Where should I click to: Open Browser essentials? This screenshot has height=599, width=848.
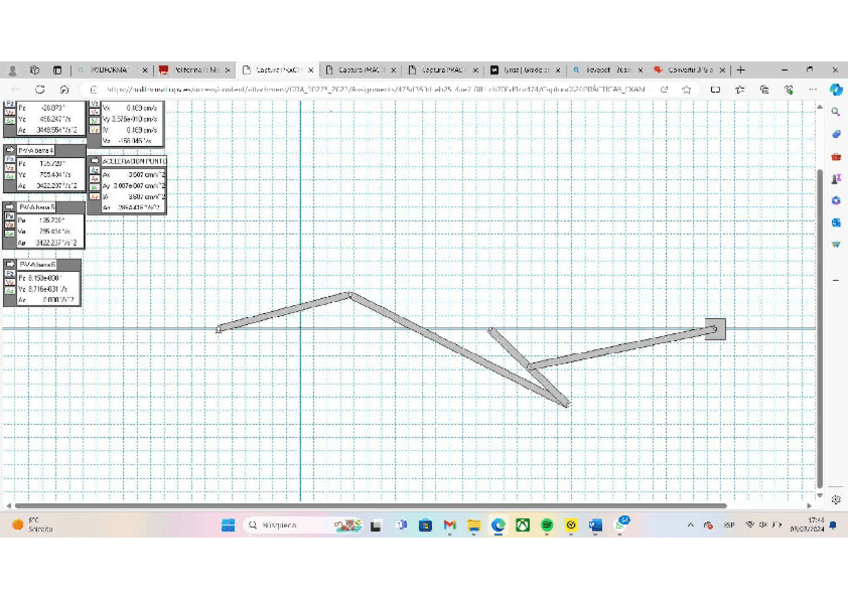coord(789,90)
